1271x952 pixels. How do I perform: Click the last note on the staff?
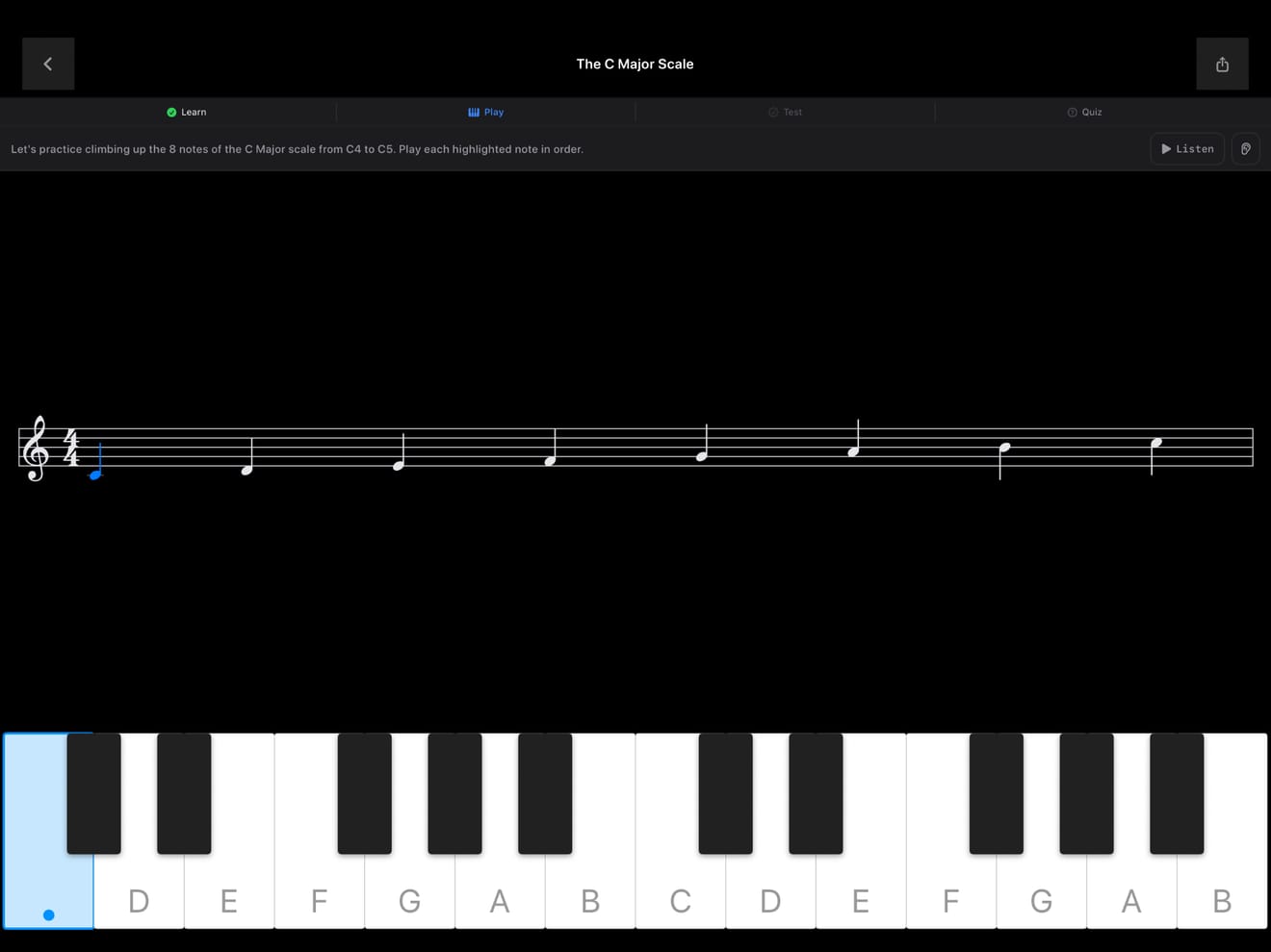[1155, 456]
